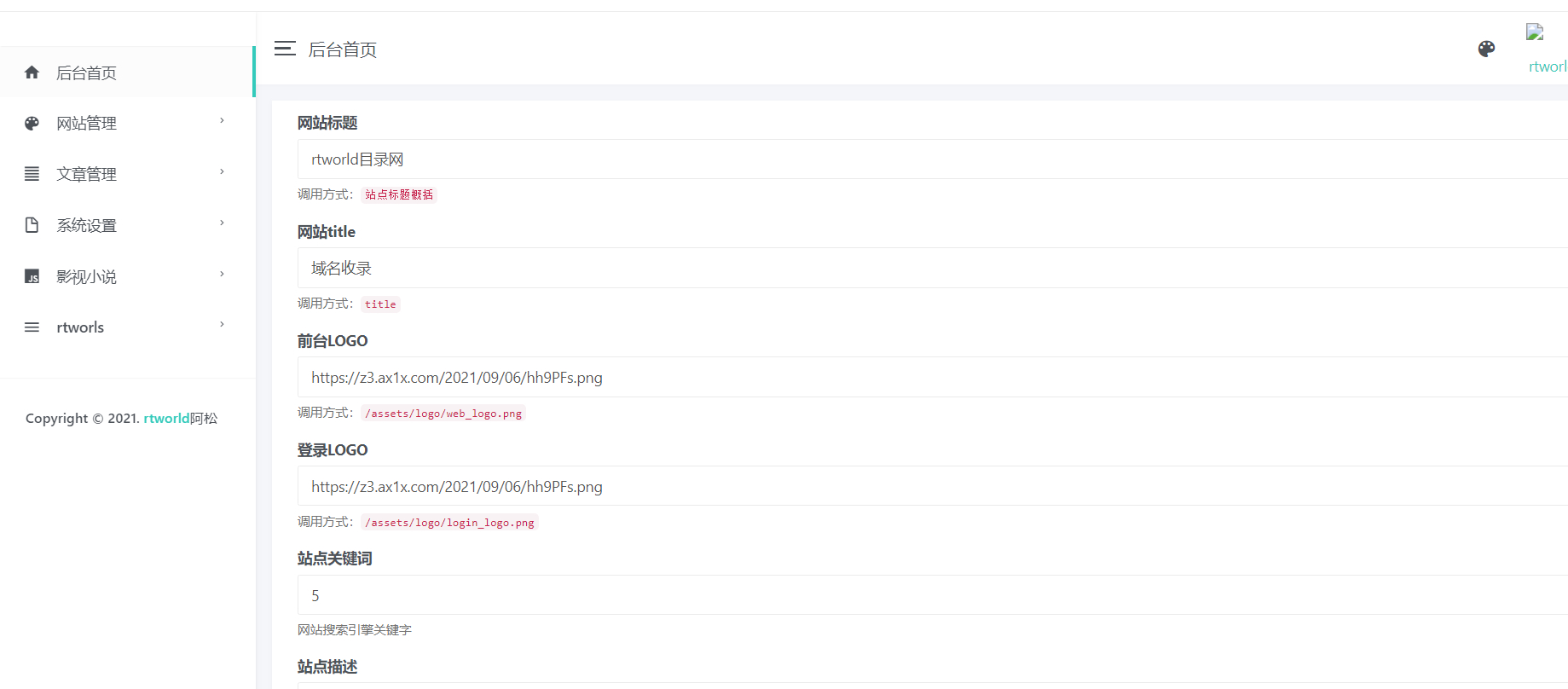Viewport: 1568px width, 689px height.
Task: Click the rtworl username link at top right
Action: 1548,67
